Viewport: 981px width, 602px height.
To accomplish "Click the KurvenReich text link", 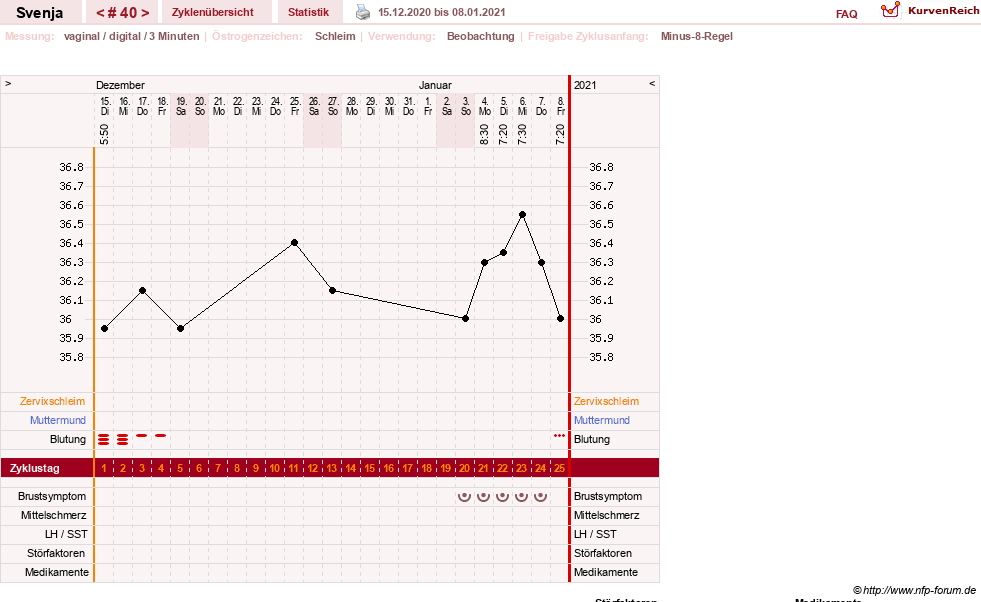I will [943, 11].
